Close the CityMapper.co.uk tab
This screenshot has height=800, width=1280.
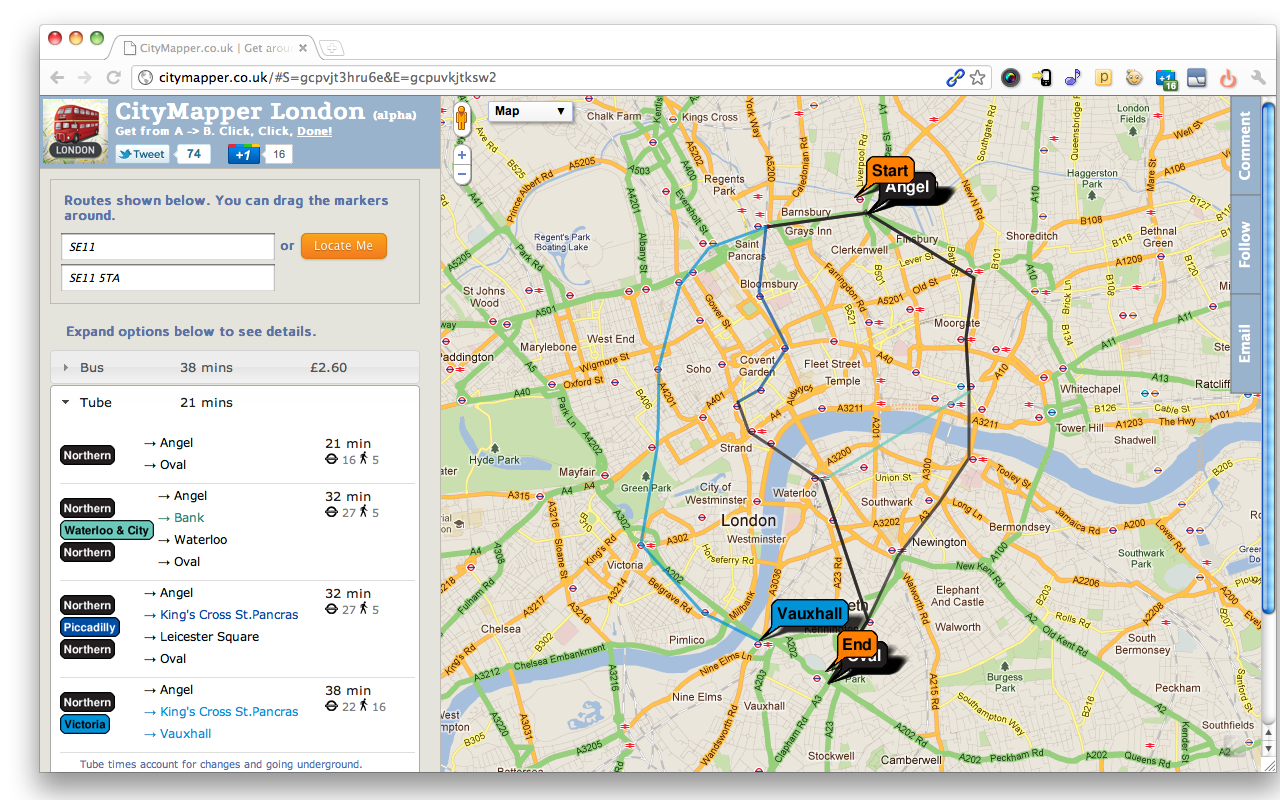click(x=303, y=48)
